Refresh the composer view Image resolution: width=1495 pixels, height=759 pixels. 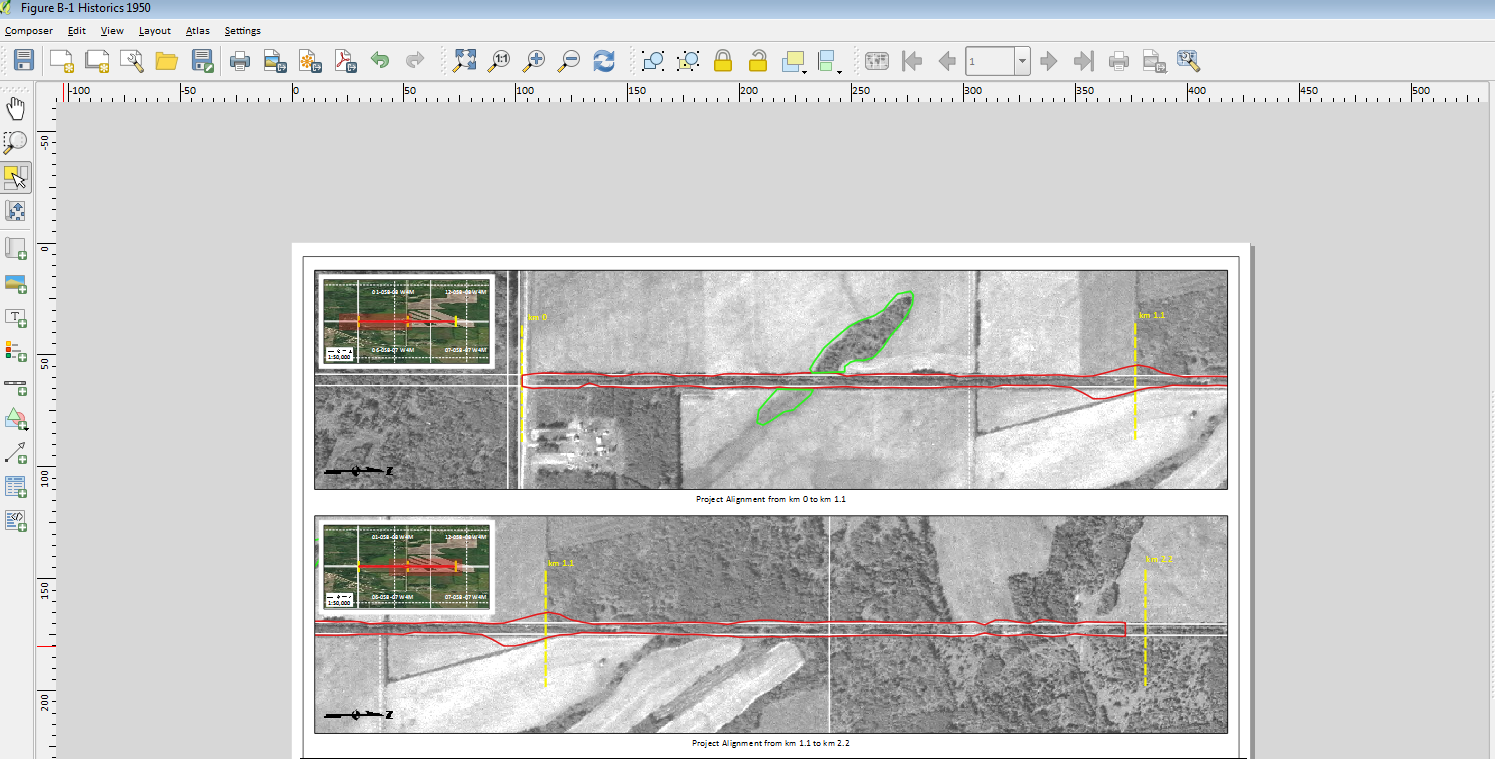click(604, 61)
